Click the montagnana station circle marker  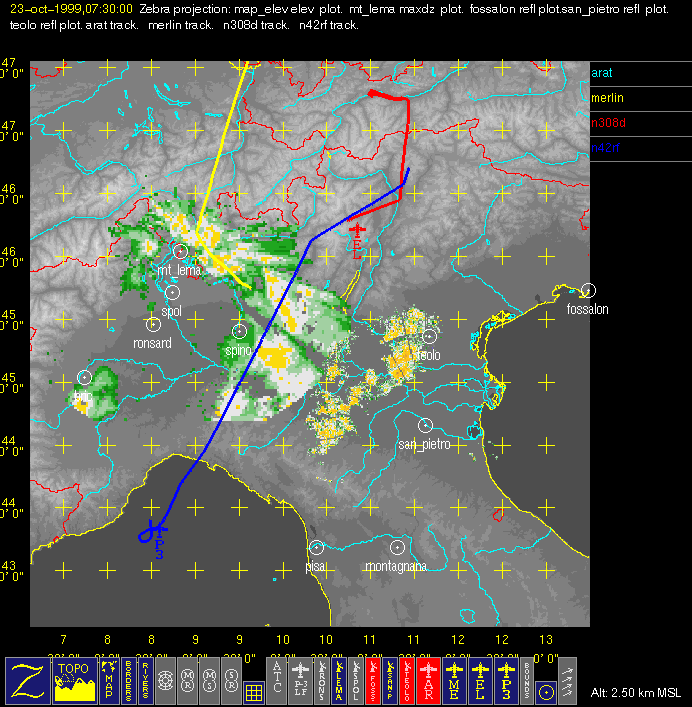[x=397, y=547]
